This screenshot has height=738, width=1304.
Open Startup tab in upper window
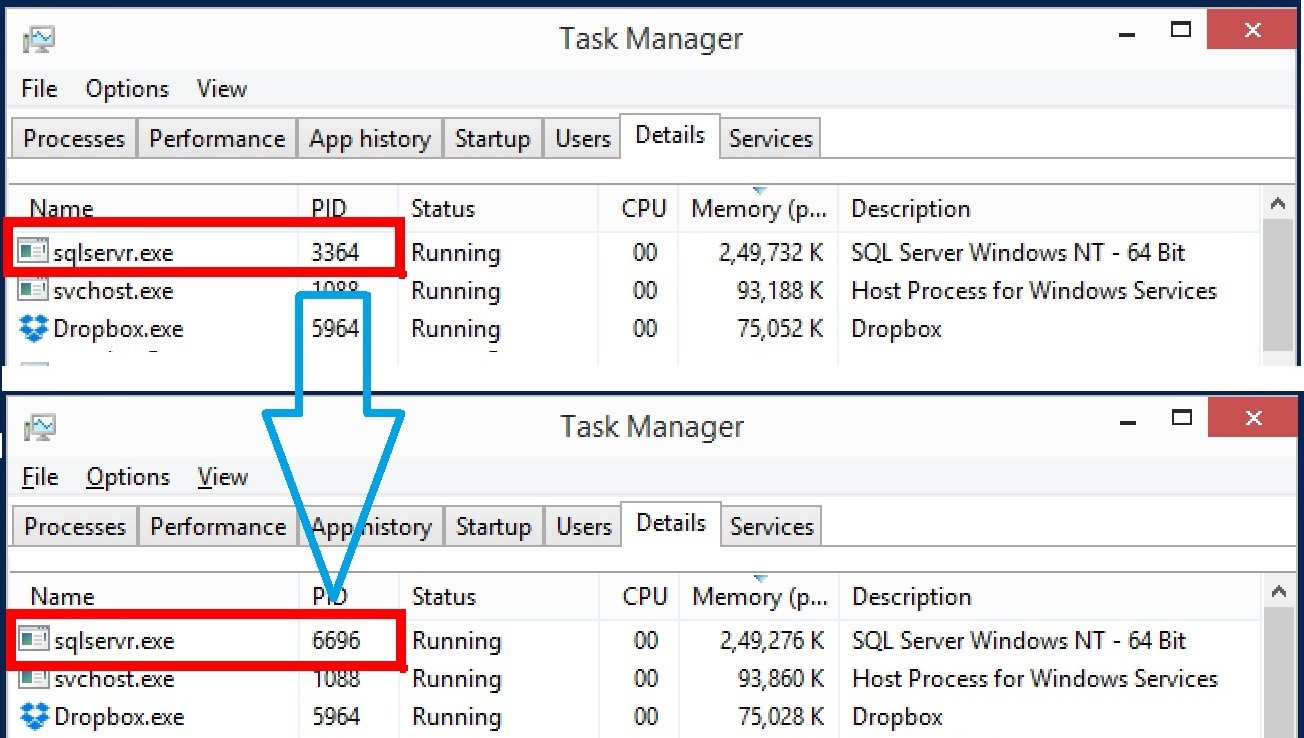(x=492, y=138)
